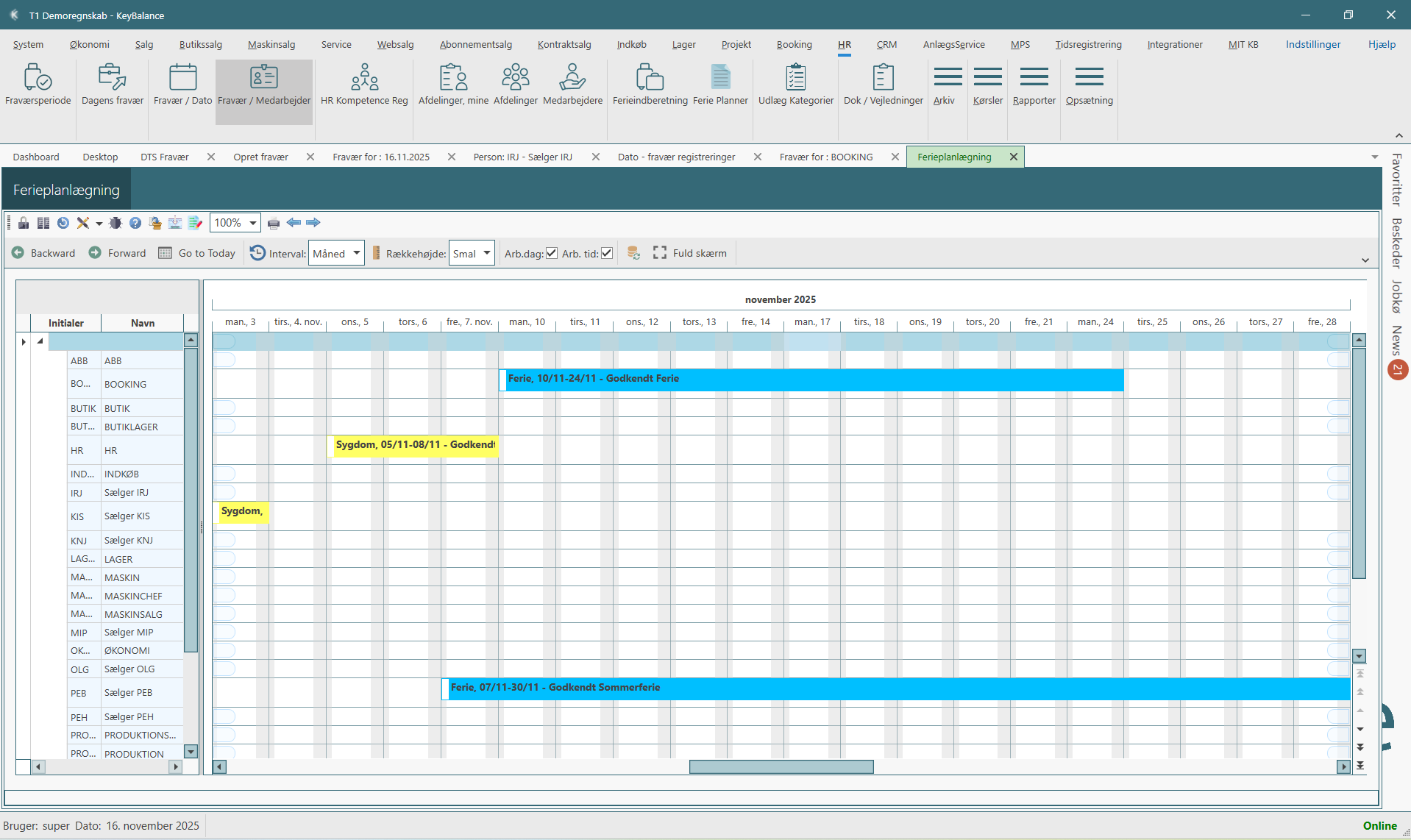Click the print icon in the toolbar
Image resolution: width=1411 pixels, height=840 pixels.
(274, 222)
